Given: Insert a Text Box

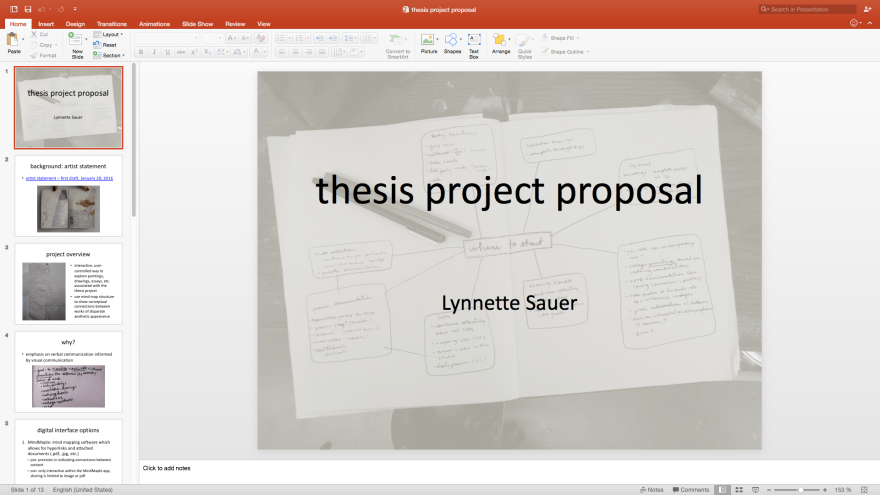Looking at the screenshot, I should [474, 45].
